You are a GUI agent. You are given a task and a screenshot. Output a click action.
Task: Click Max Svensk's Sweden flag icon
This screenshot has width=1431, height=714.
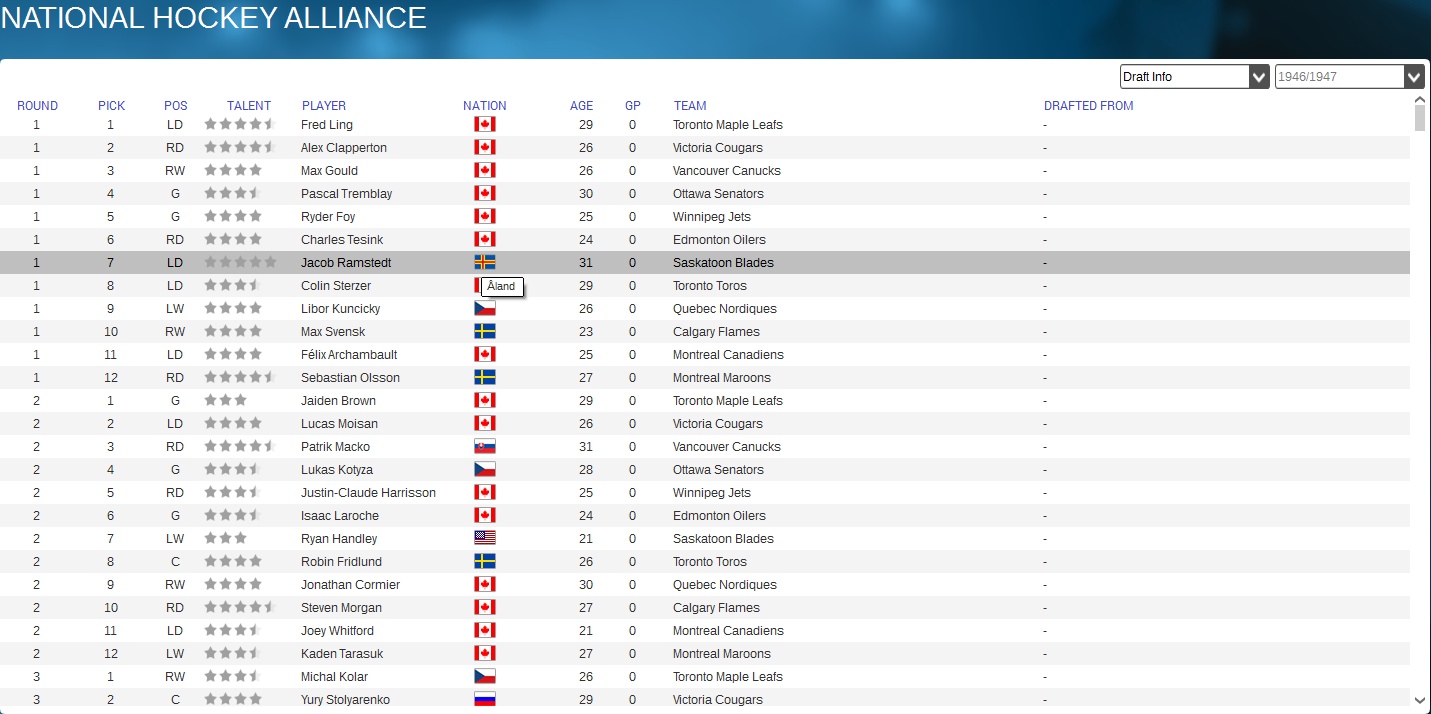(485, 332)
